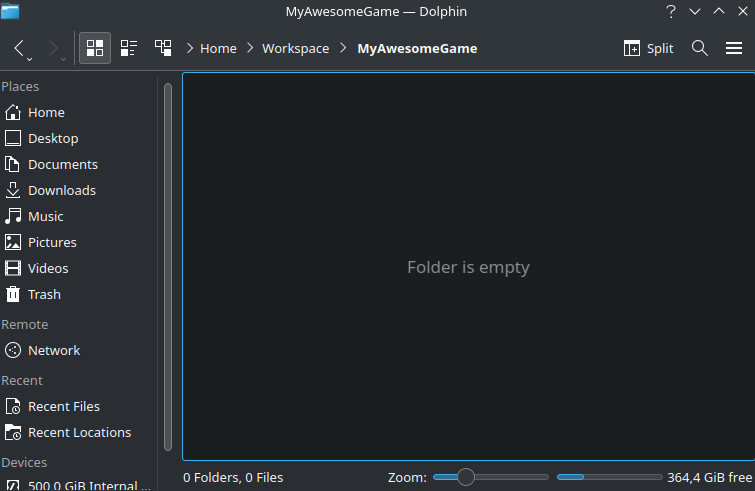Open the hamburger menu
Screen dimensions: 755x491
pos(734,48)
